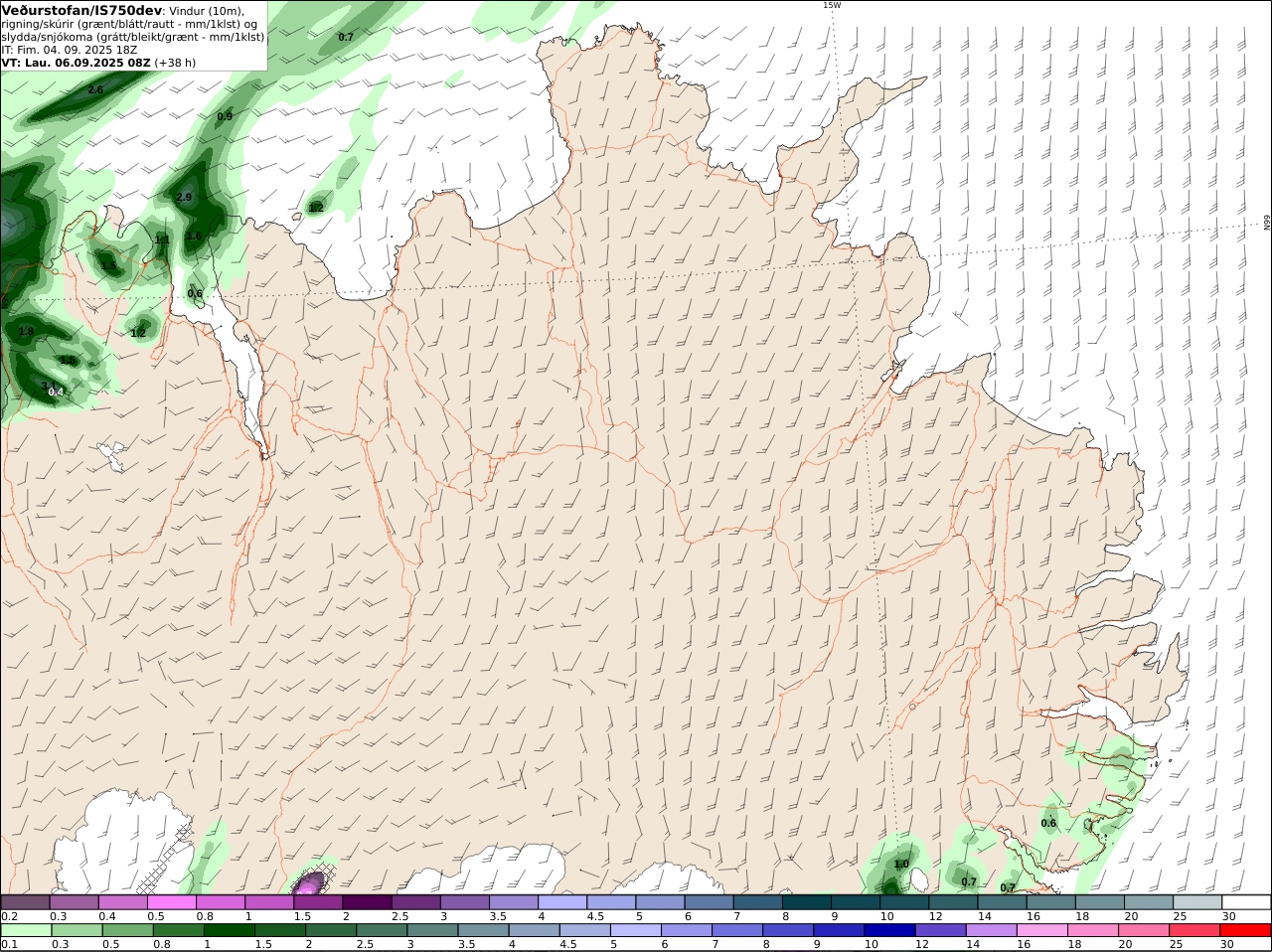Click the 'rigning/skúrir' legend description line

[x=129, y=24]
